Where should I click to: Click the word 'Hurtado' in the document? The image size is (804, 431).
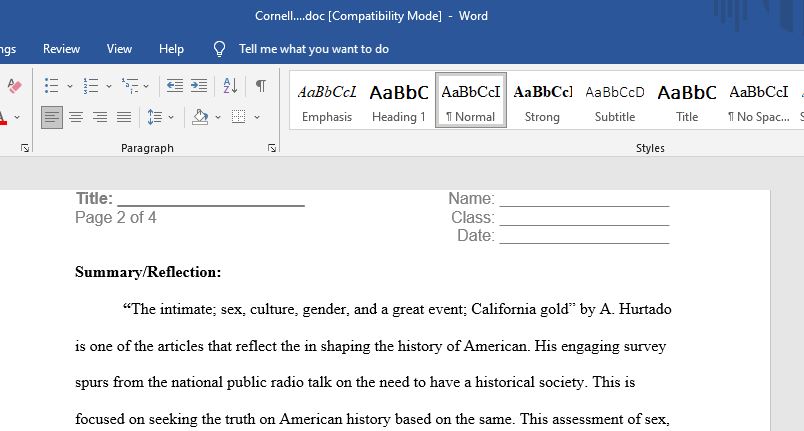point(645,309)
